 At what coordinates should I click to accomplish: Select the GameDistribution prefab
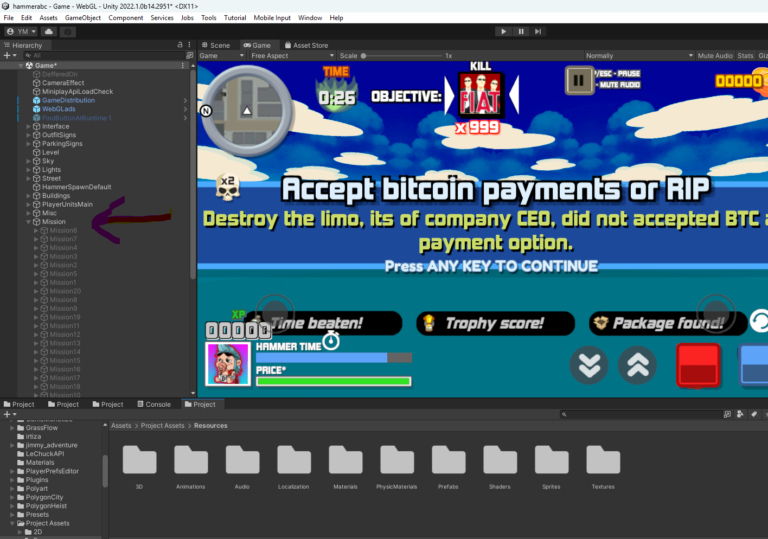click(x=68, y=100)
